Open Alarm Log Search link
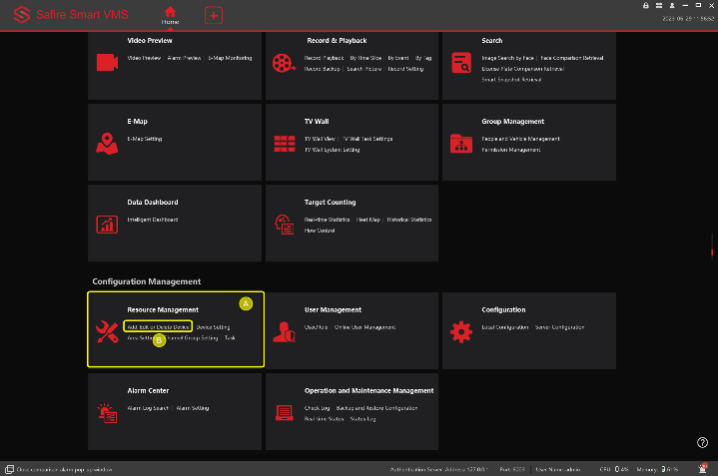This screenshot has height=476, width=718. tap(148, 408)
